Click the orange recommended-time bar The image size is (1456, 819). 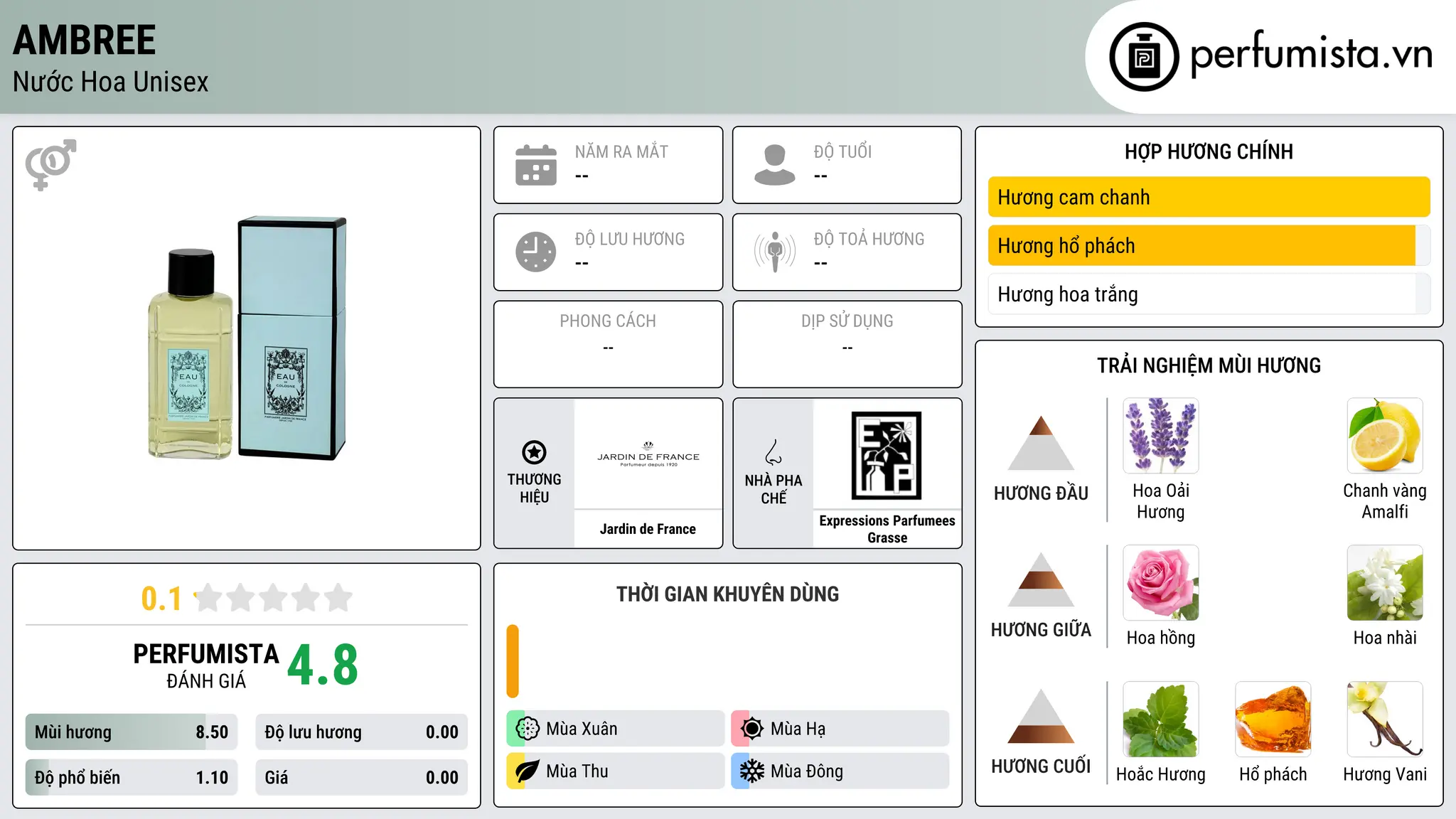point(513,661)
